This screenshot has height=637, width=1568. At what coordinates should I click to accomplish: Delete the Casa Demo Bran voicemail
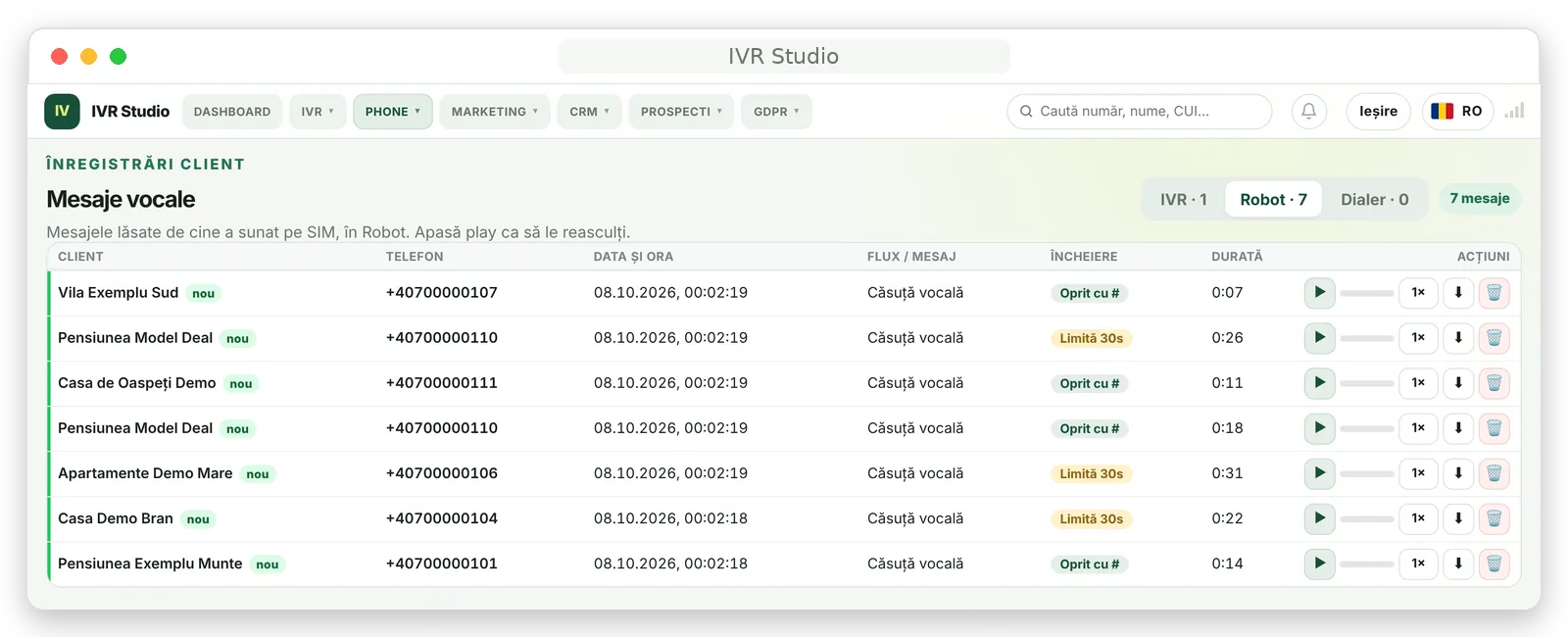(1494, 518)
